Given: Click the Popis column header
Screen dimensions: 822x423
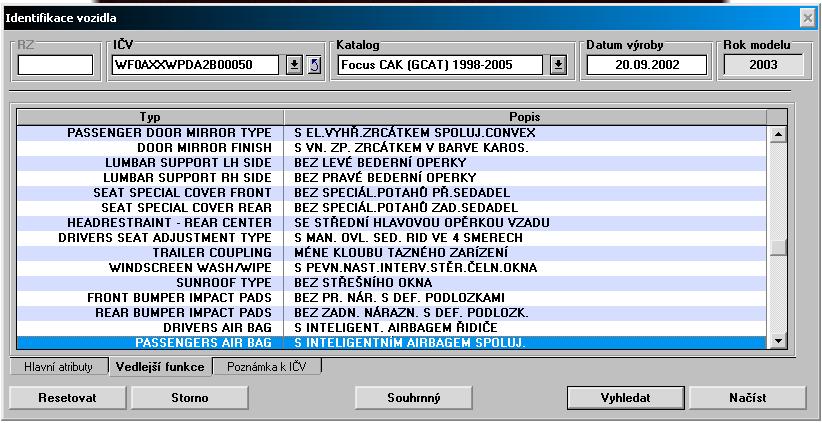Looking at the screenshot, I should pyautogui.click(x=525, y=117).
